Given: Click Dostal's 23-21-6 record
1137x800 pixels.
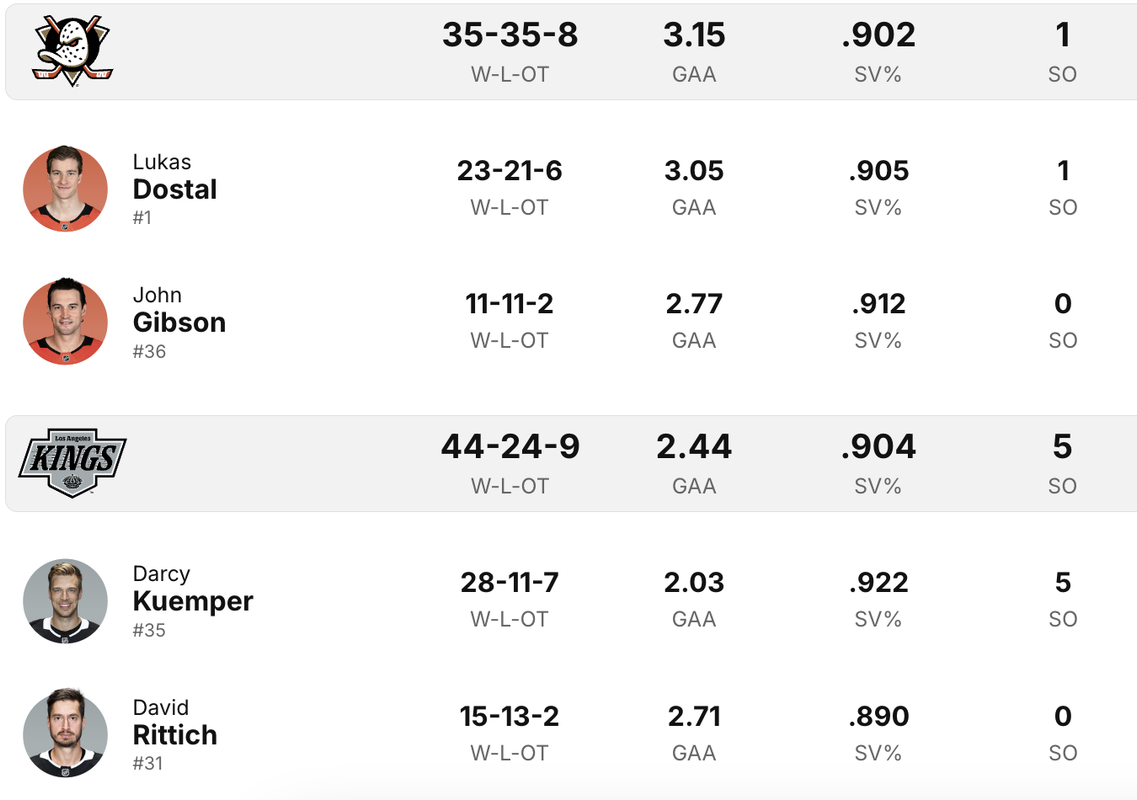Looking at the screenshot, I should click(510, 170).
